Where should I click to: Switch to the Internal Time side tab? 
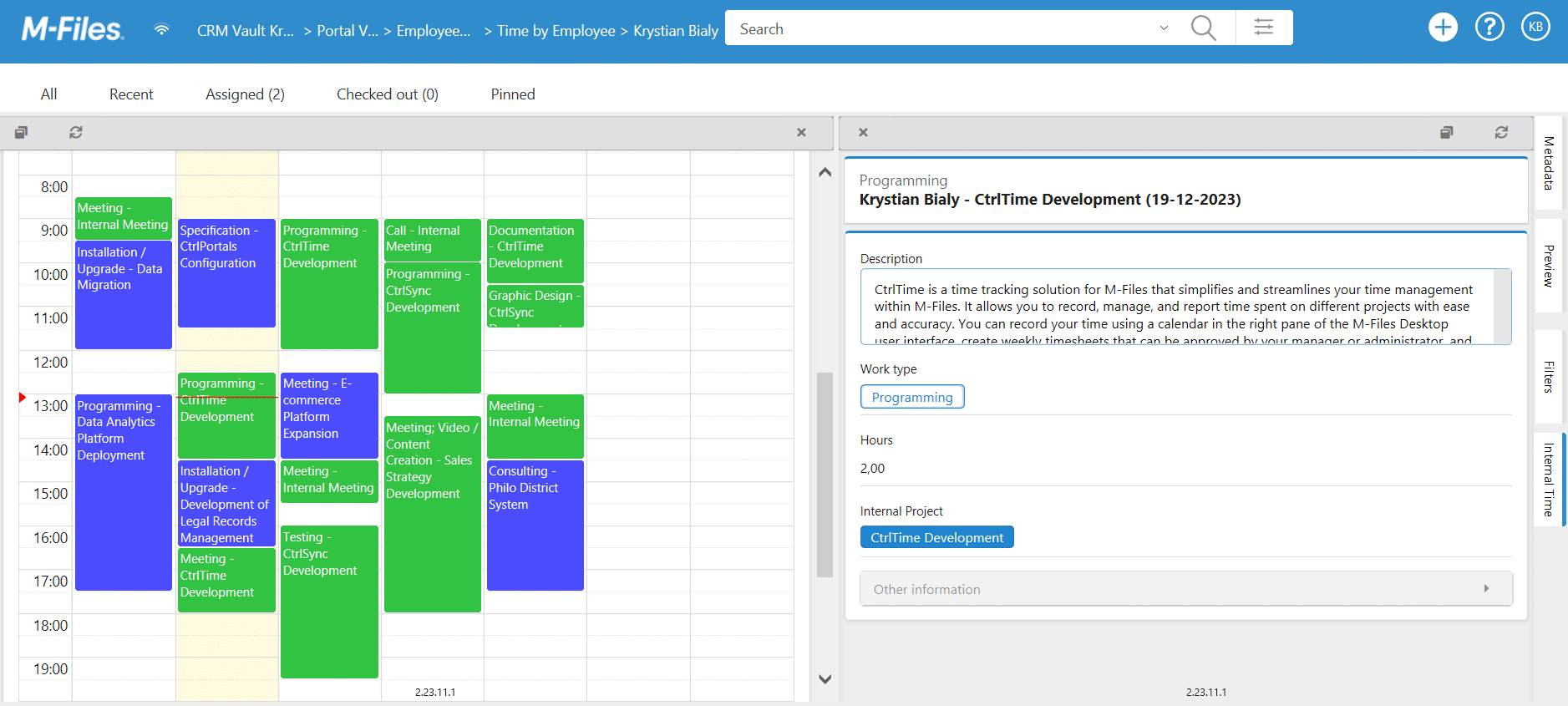pos(1549,480)
